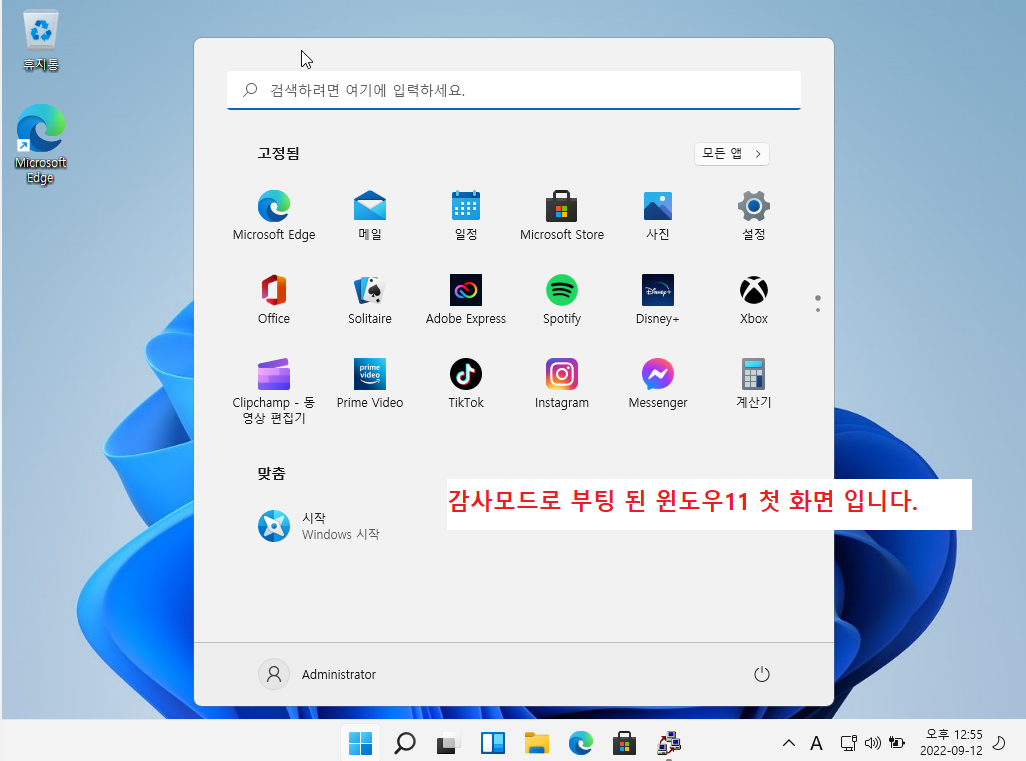
Task: Open Microsoft Store pinned app
Action: point(561,216)
